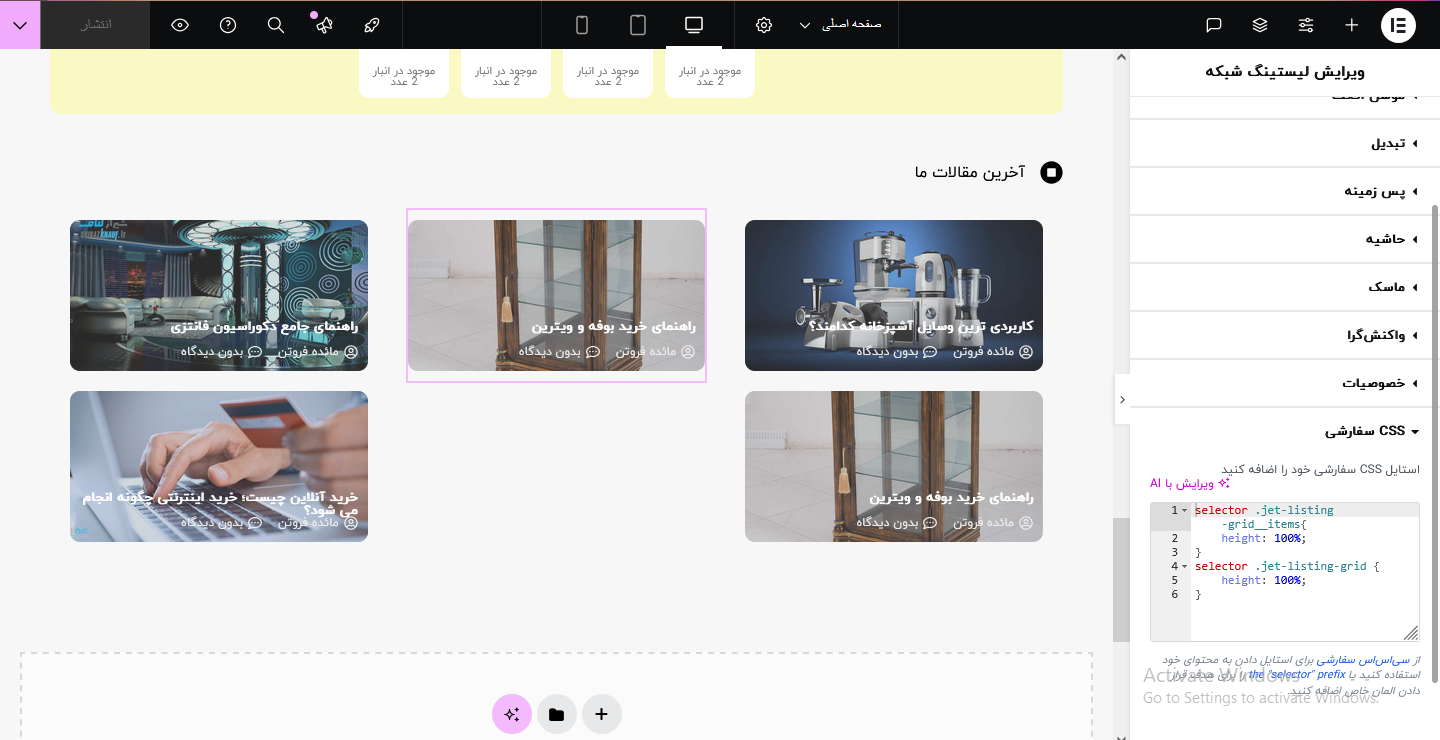Open the What's New megaphone icon
The width and height of the screenshot is (1440, 740).
[324, 25]
